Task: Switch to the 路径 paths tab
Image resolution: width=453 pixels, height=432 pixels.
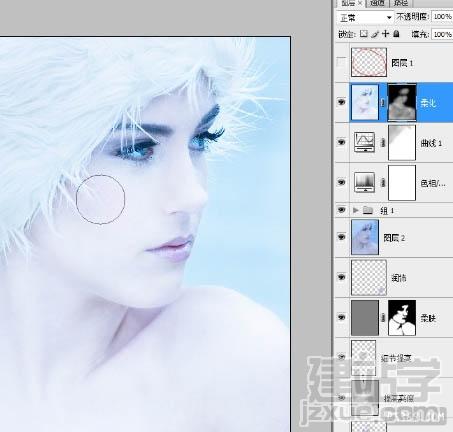Action: 401,3
